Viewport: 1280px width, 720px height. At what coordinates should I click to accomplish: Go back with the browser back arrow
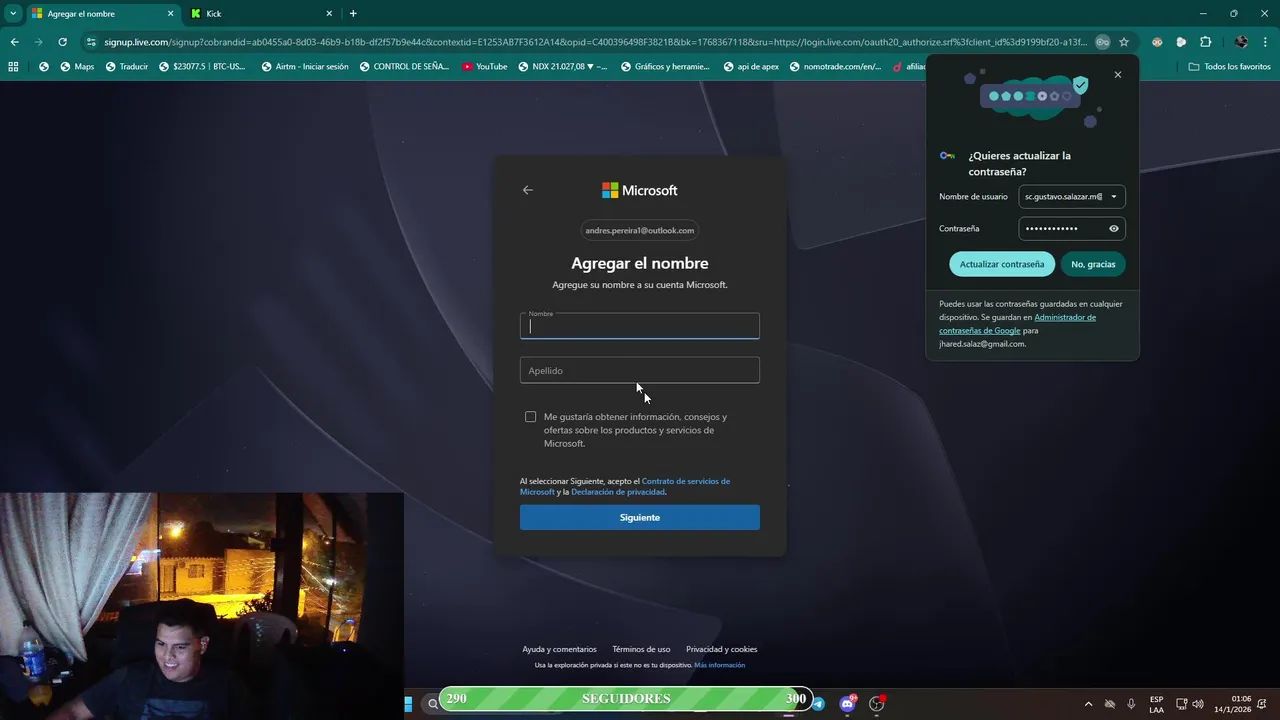click(x=14, y=42)
